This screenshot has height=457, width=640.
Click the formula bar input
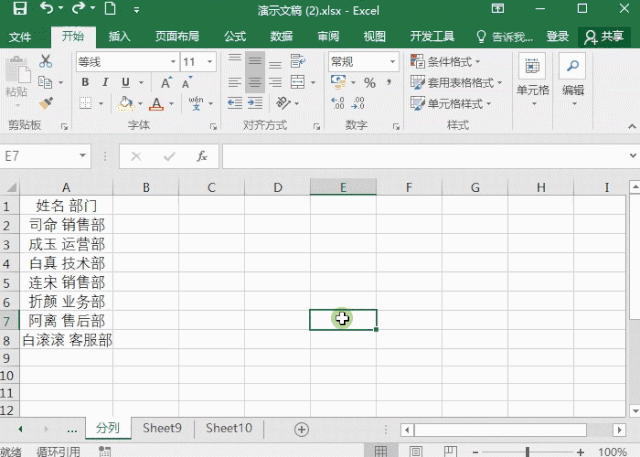pos(424,156)
